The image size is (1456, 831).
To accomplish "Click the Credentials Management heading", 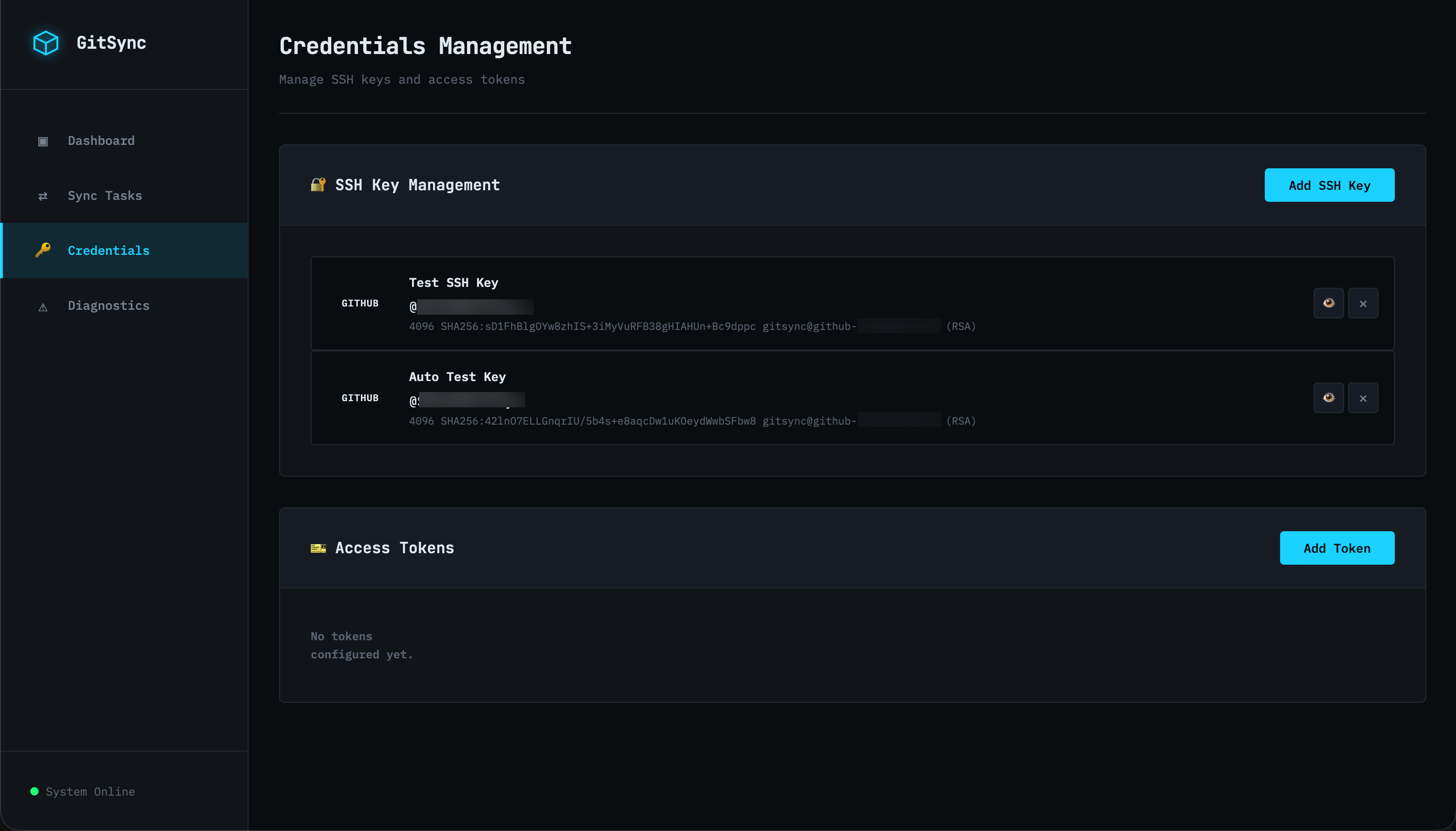I will (x=425, y=45).
